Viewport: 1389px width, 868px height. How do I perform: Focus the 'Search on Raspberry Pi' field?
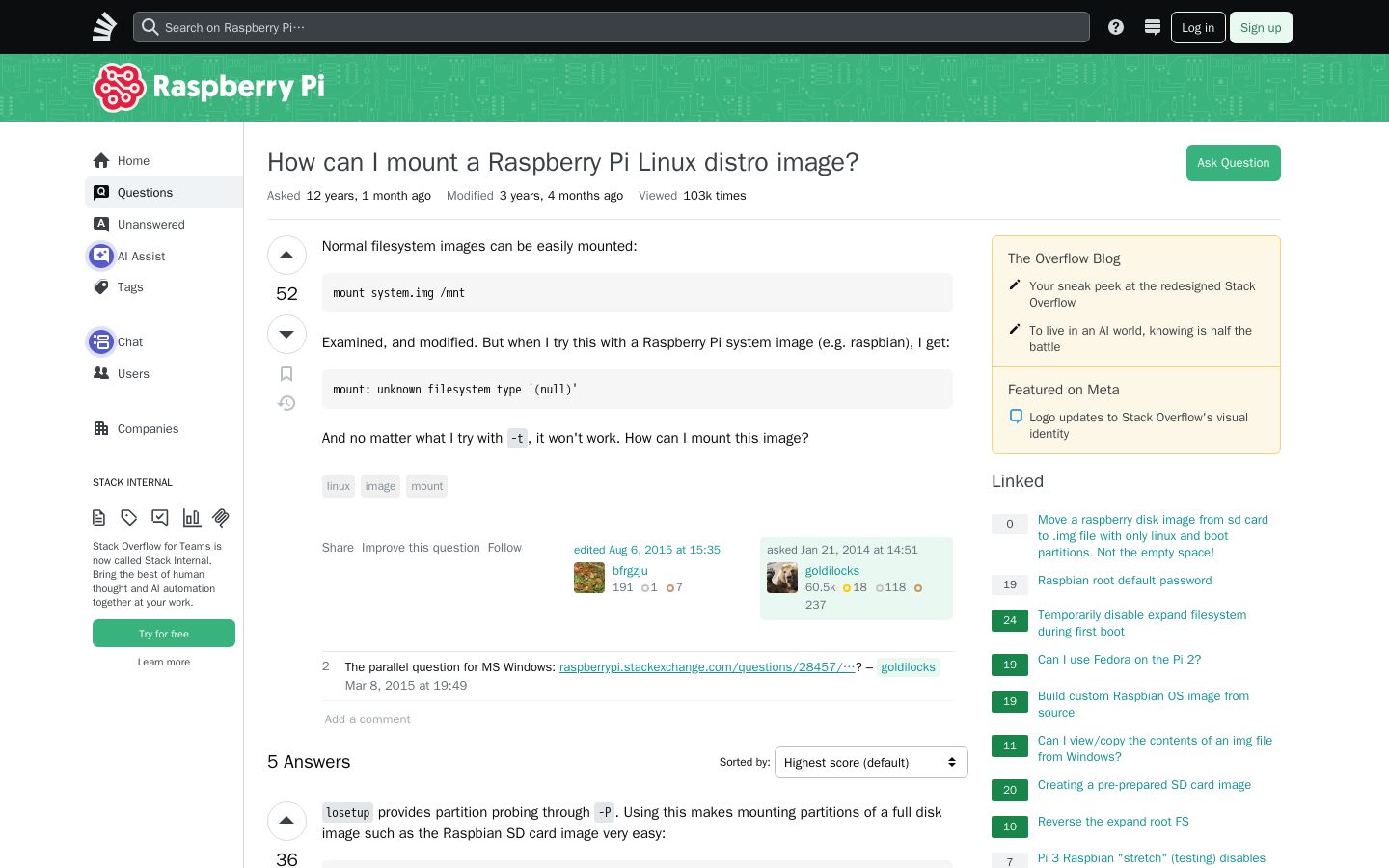click(x=612, y=27)
